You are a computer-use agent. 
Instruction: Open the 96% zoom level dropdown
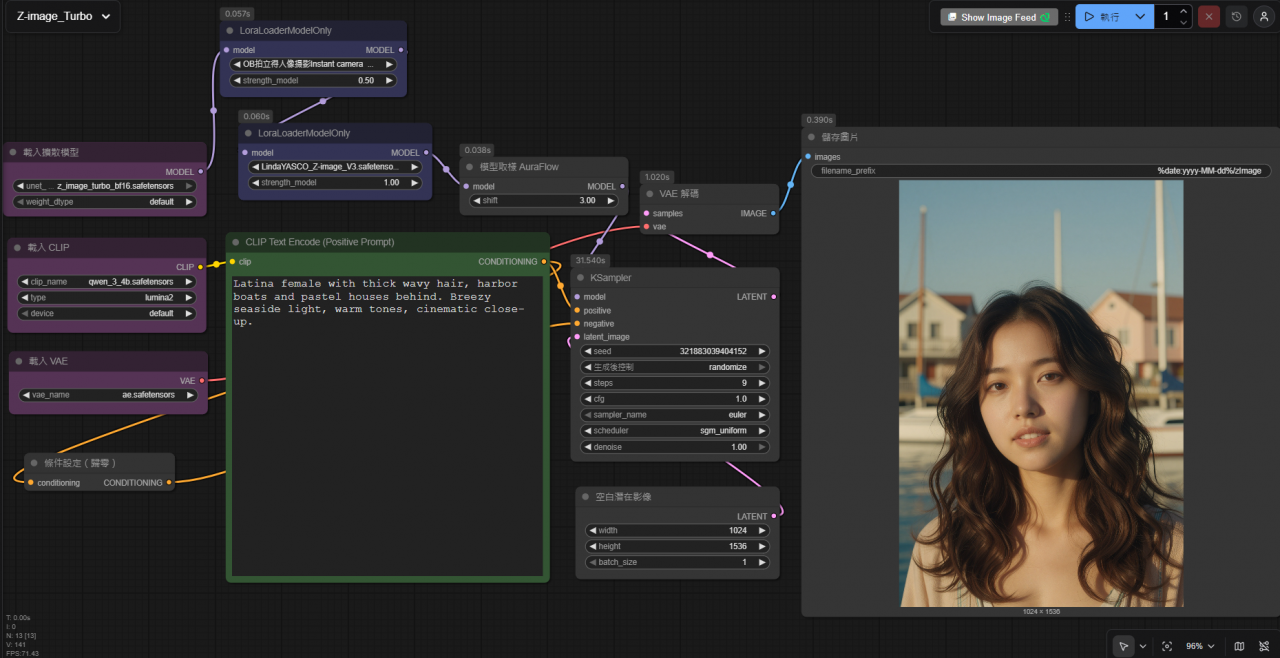click(x=1200, y=646)
